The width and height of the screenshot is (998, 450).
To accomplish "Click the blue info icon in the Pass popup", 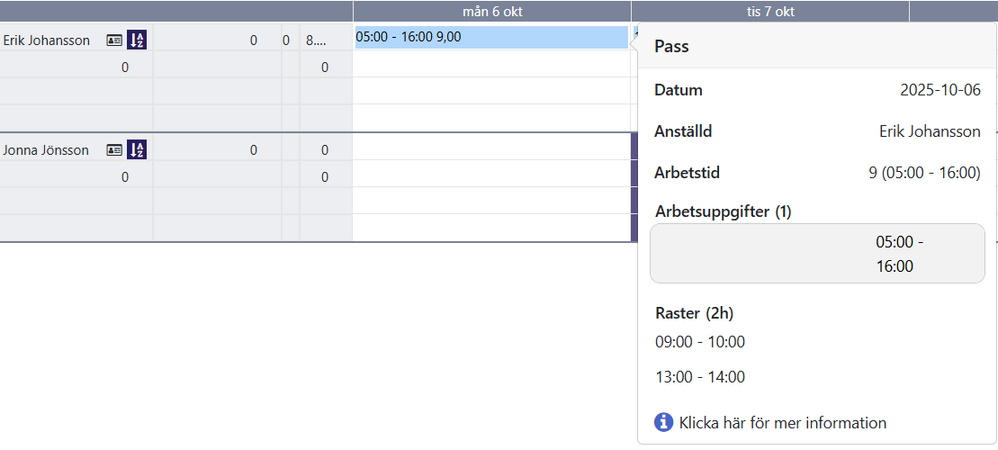I will (x=664, y=422).
